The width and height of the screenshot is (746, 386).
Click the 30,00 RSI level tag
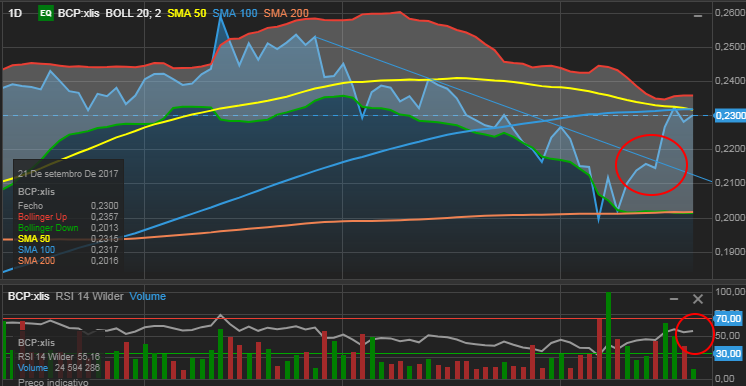click(728, 354)
